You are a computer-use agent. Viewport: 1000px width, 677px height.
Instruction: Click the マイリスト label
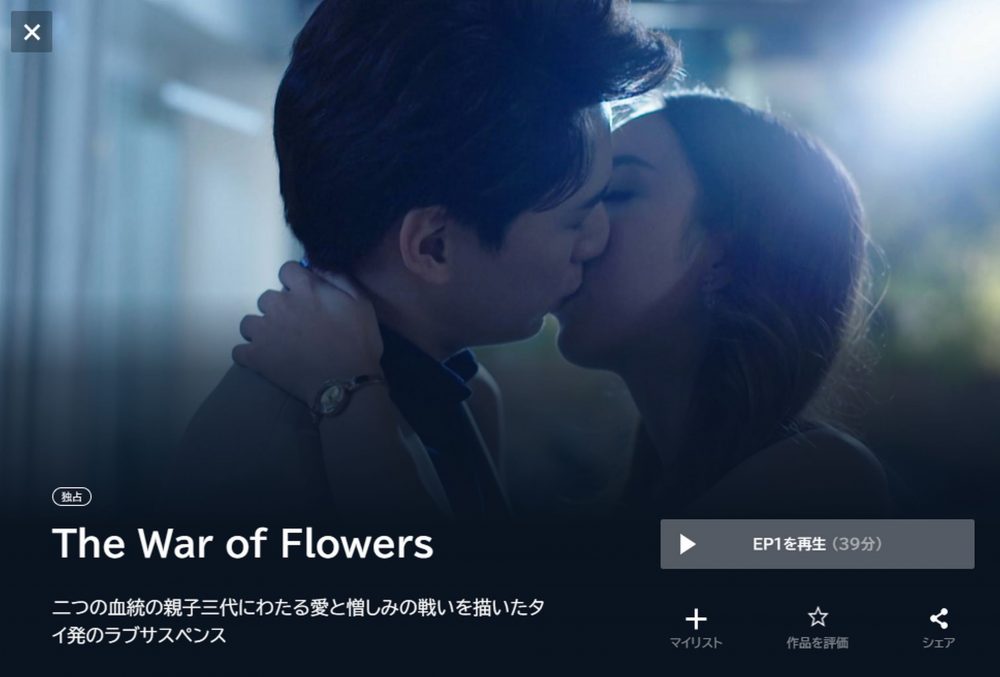pyautogui.click(x=696, y=643)
